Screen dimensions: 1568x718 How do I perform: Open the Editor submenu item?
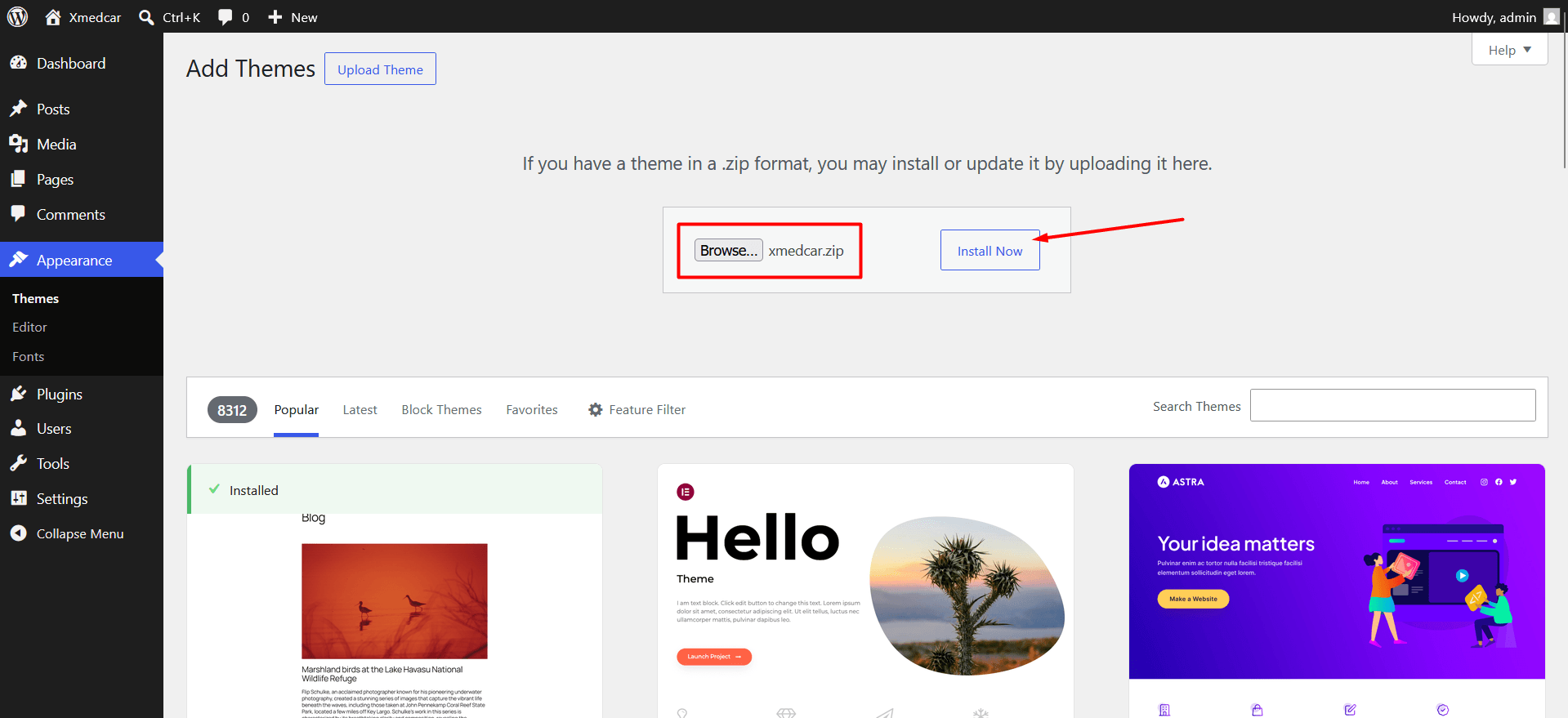pos(29,327)
